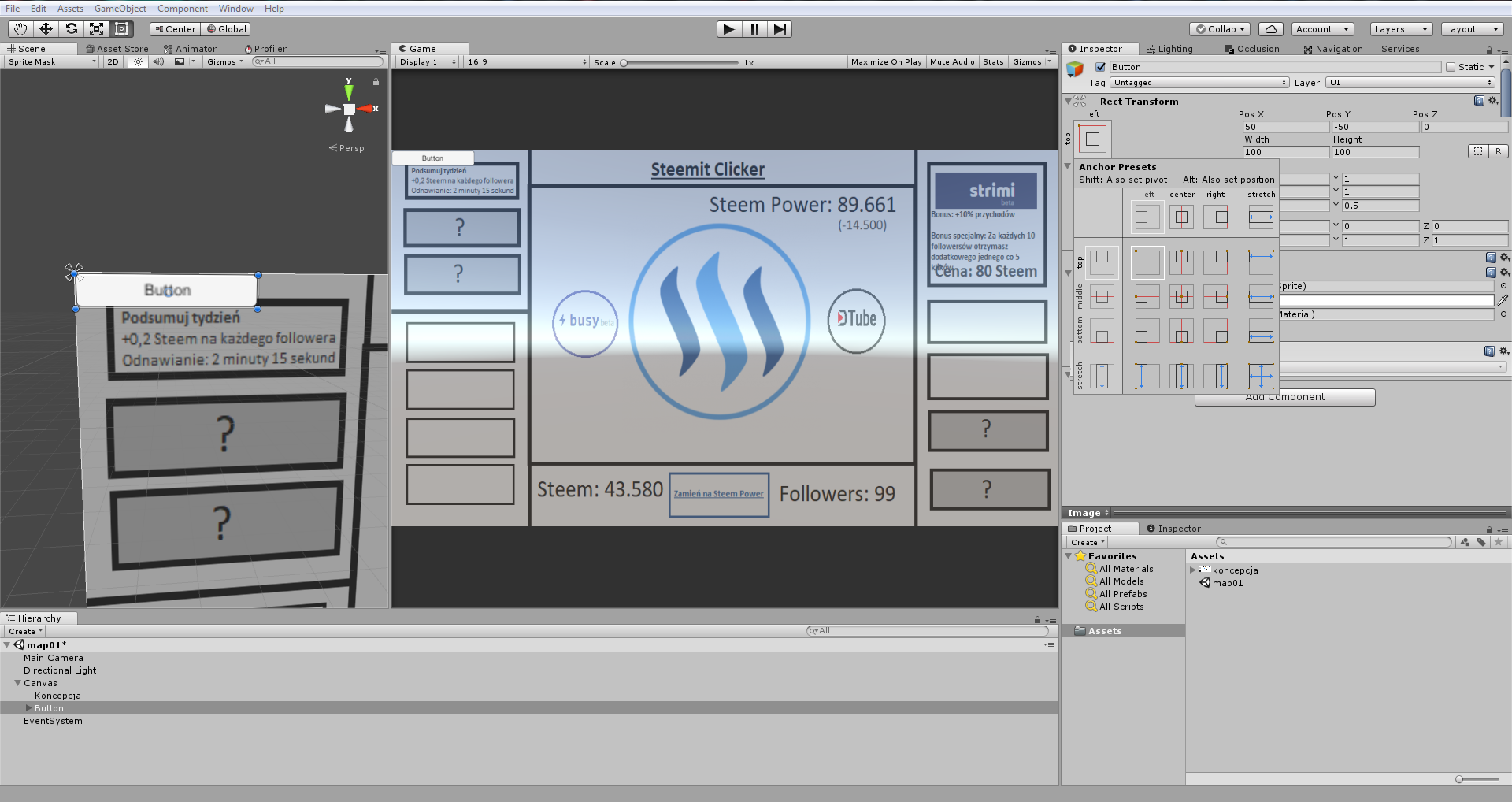
Task: Click the Pos X input field
Action: pyautogui.click(x=1286, y=127)
